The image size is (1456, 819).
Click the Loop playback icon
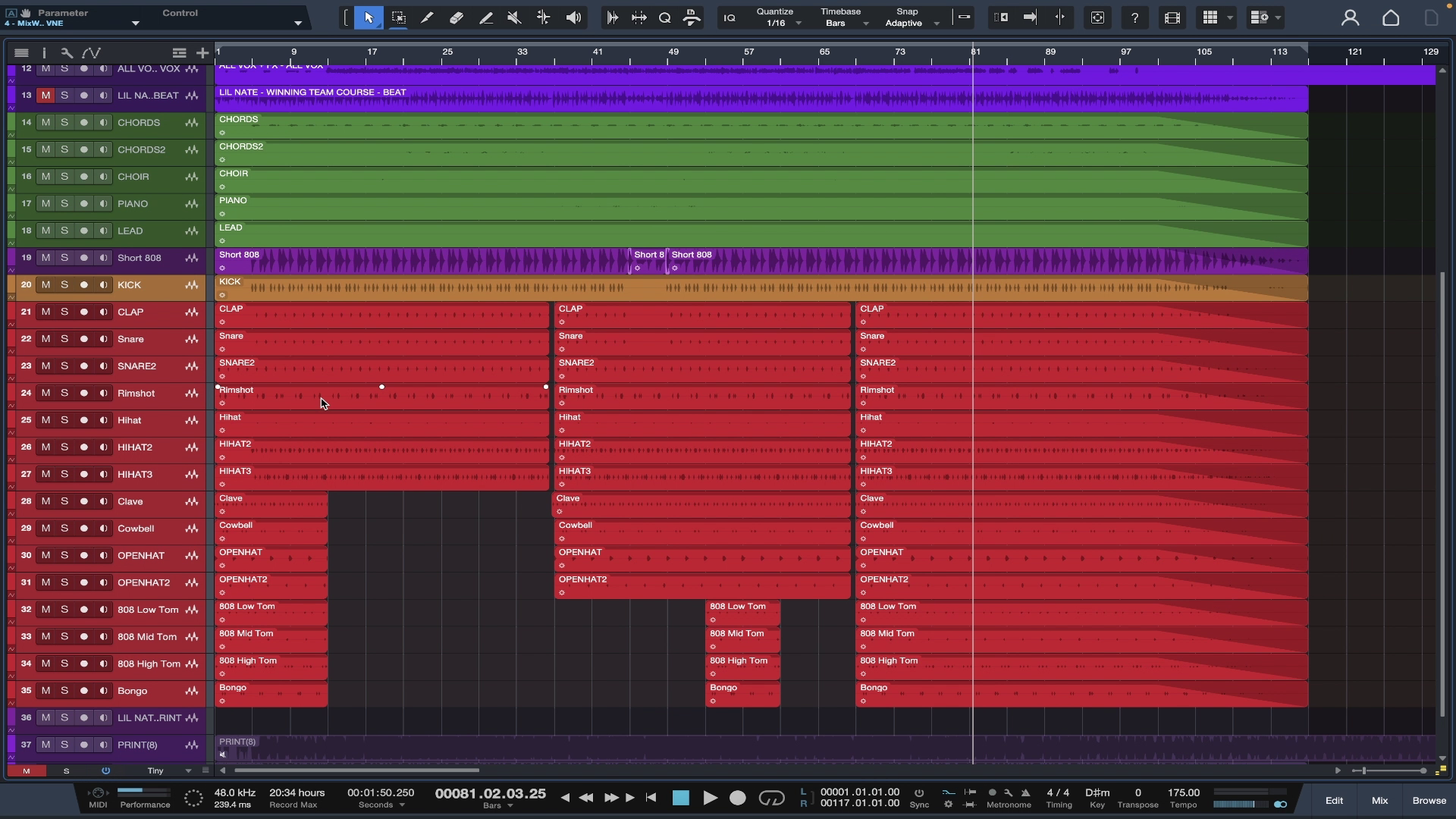pyautogui.click(x=771, y=798)
